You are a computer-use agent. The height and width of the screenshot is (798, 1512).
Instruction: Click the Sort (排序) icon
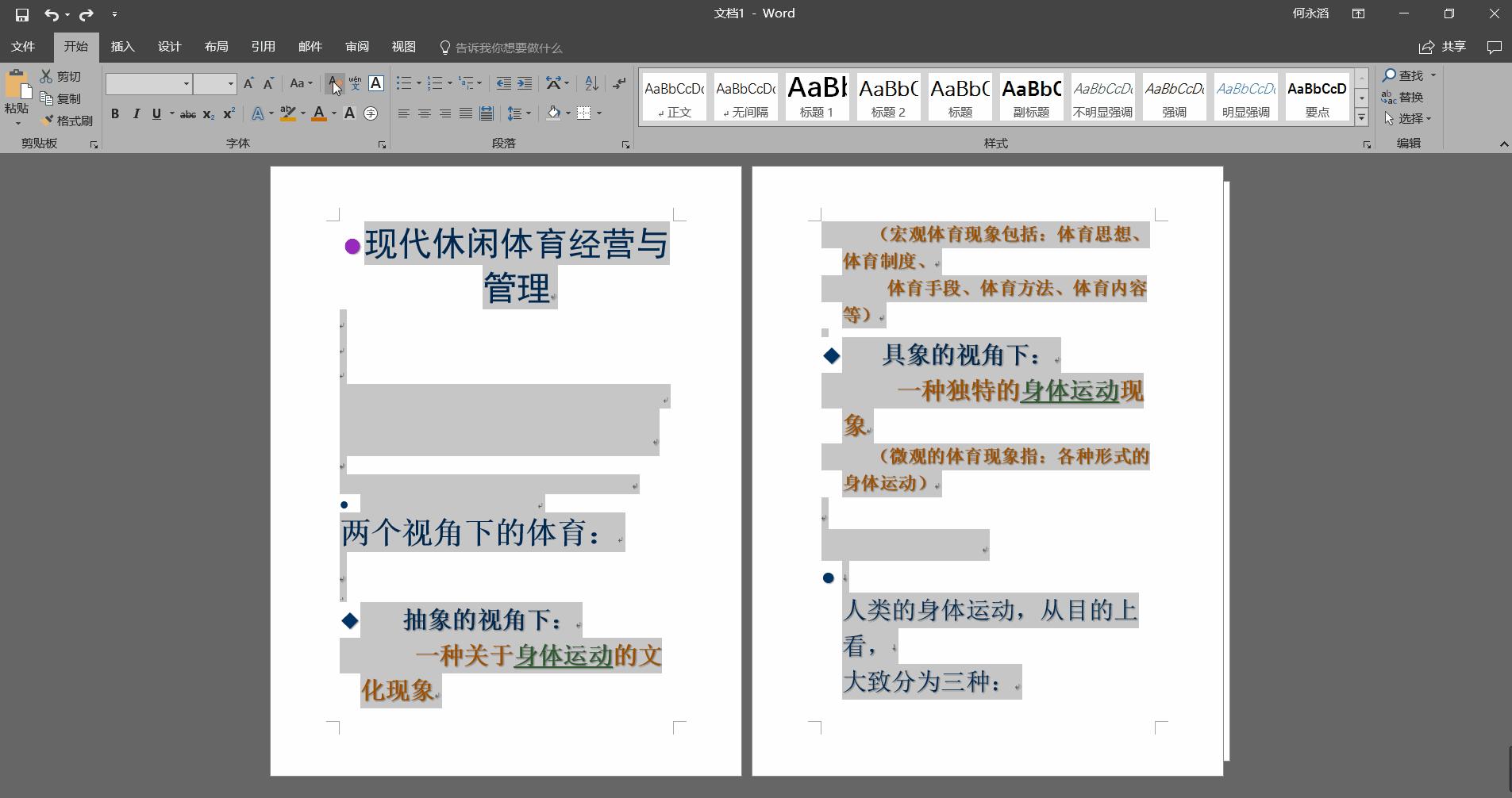tap(591, 82)
